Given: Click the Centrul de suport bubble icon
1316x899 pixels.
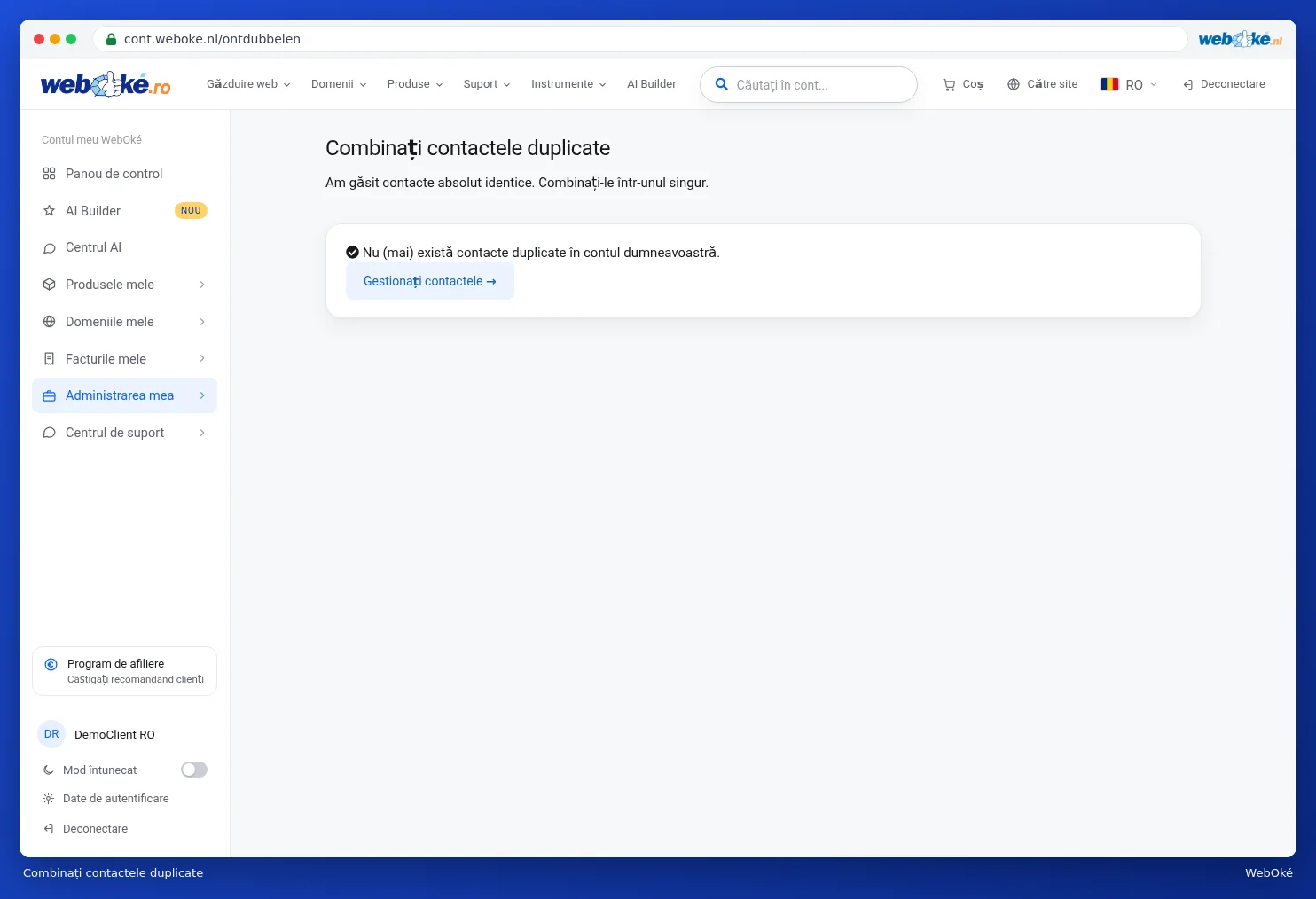Looking at the screenshot, I should point(50,433).
